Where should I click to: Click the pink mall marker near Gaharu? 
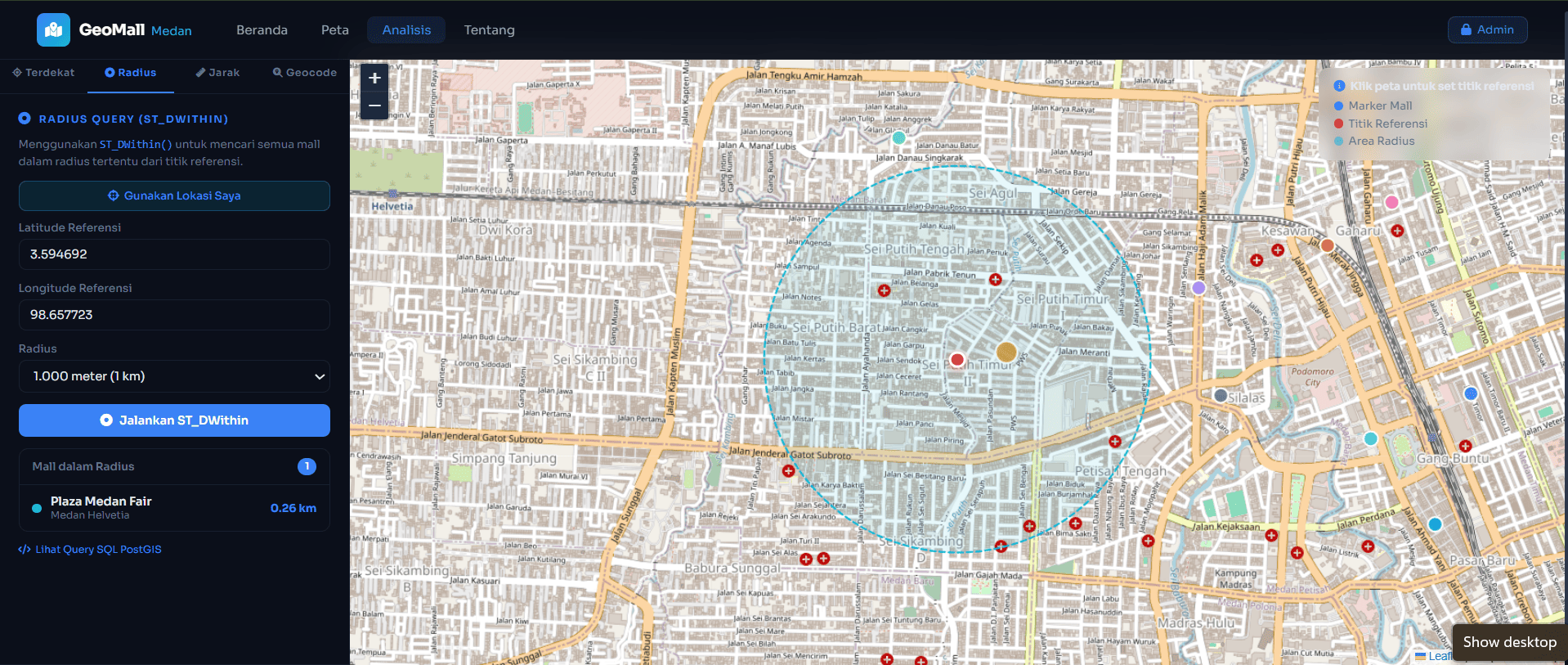coord(1391,202)
